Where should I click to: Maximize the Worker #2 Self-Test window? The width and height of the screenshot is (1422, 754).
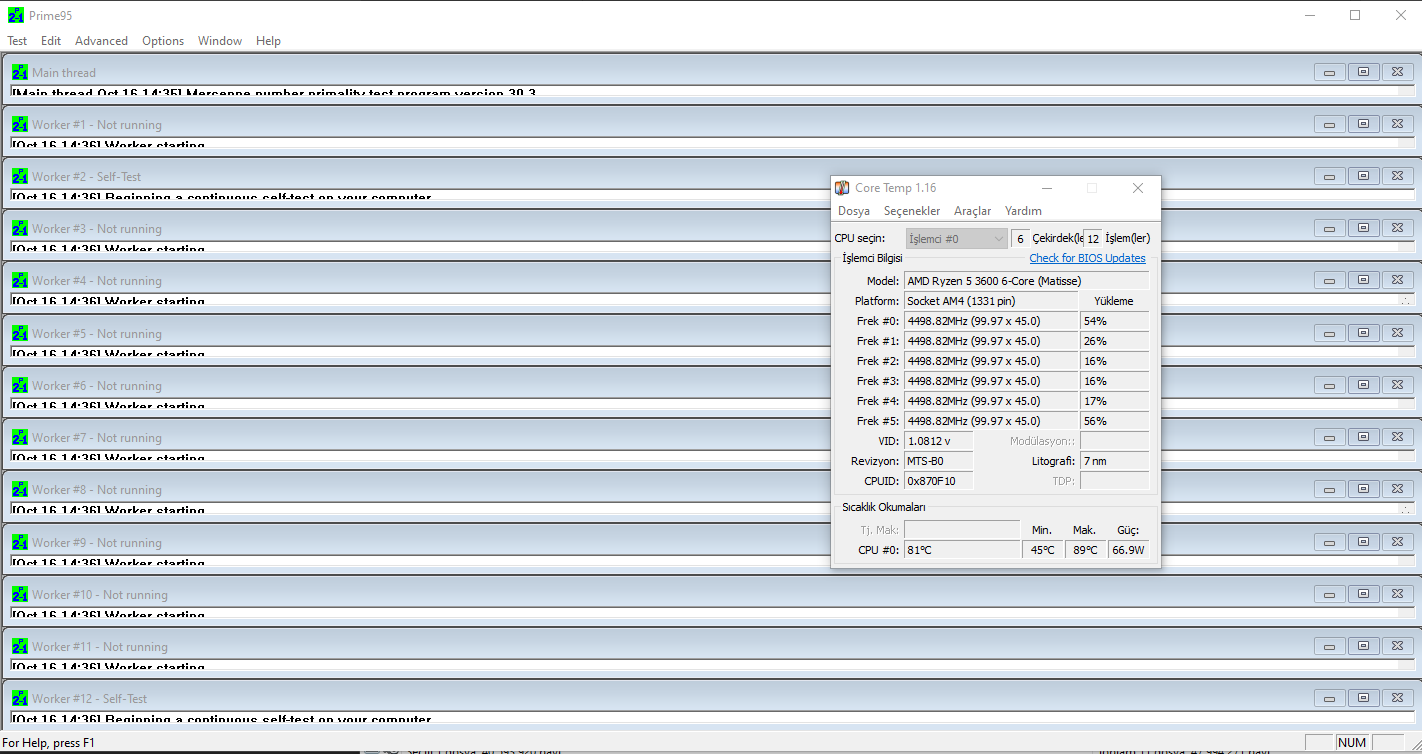[1363, 176]
